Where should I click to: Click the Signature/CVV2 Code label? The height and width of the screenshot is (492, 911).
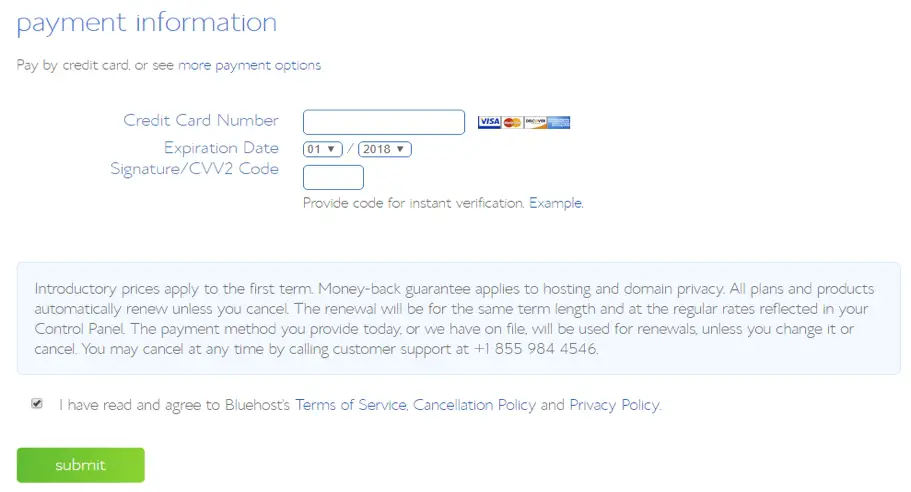[195, 169]
